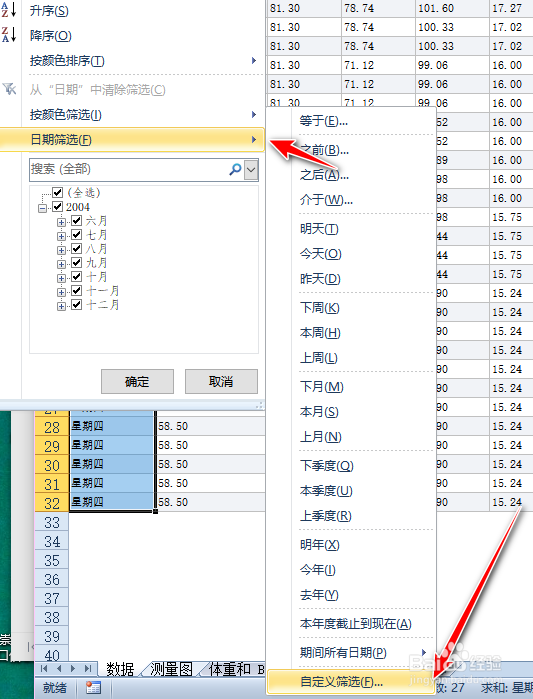
Task: Click the 确定 button
Action: (137, 381)
